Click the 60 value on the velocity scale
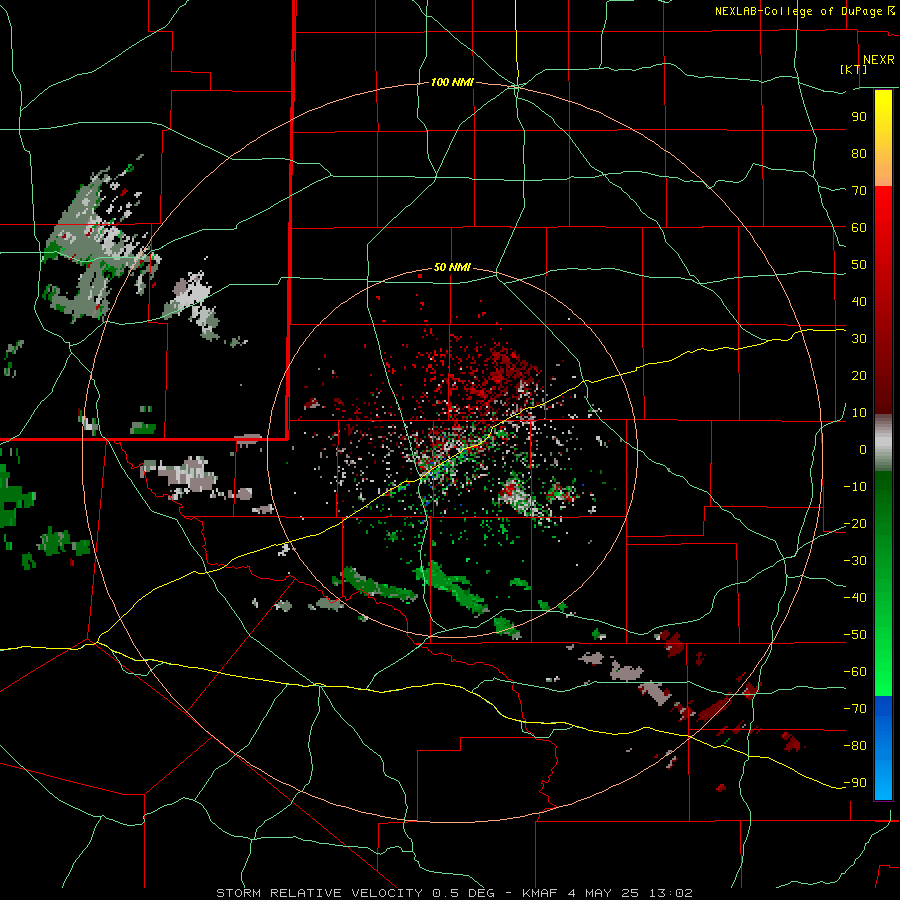The height and width of the screenshot is (900, 900). (x=859, y=227)
